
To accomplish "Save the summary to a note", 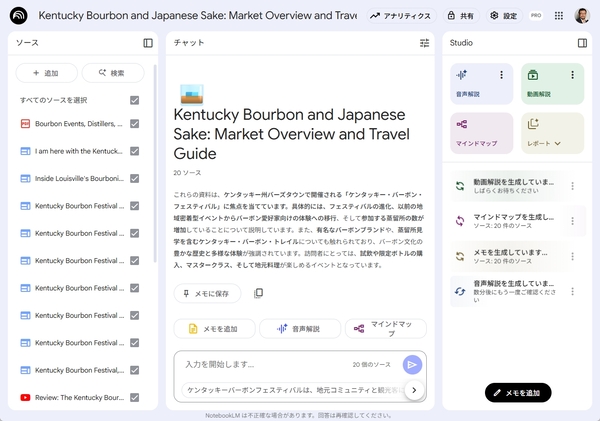I will pos(207,293).
